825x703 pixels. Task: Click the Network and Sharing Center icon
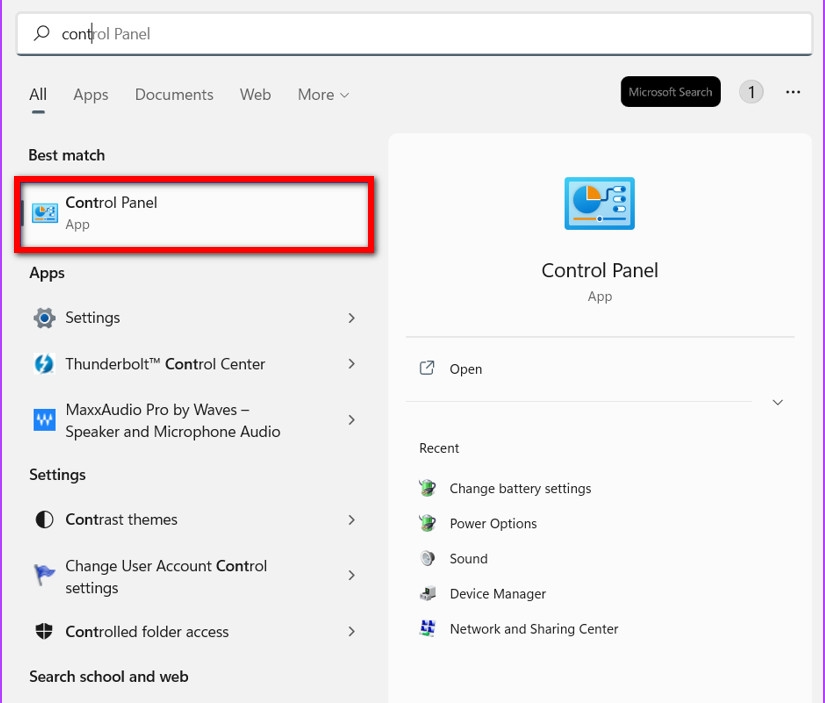(x=426, y=628)
